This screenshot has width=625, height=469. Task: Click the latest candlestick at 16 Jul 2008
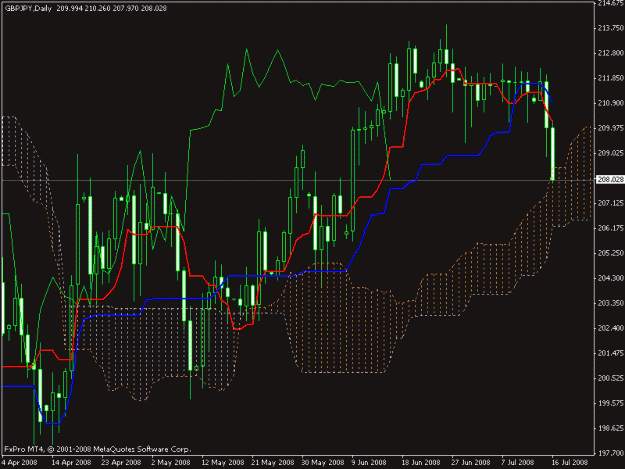click(x=553, y=154)
